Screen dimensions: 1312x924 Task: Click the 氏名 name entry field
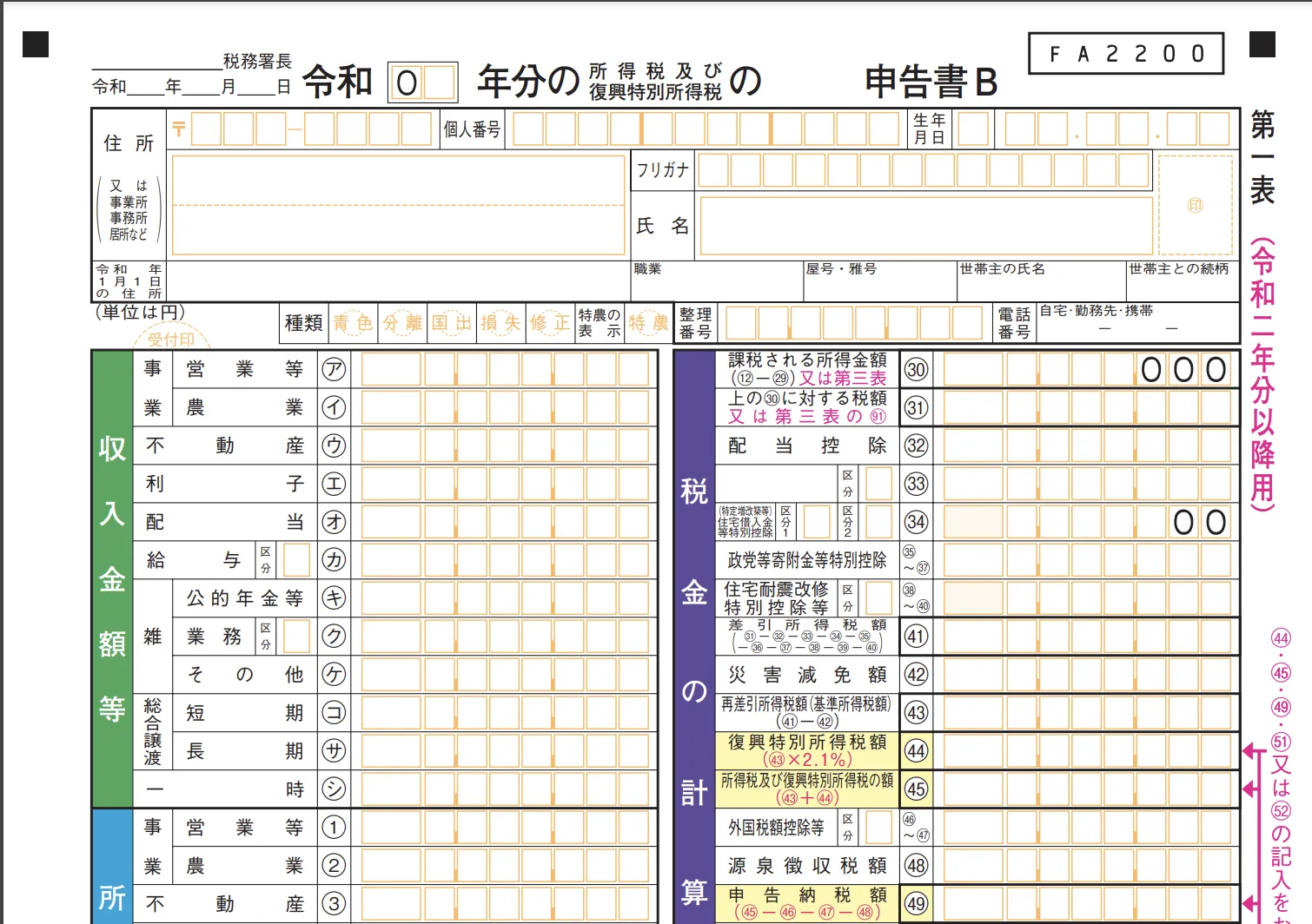click(926, 226)
